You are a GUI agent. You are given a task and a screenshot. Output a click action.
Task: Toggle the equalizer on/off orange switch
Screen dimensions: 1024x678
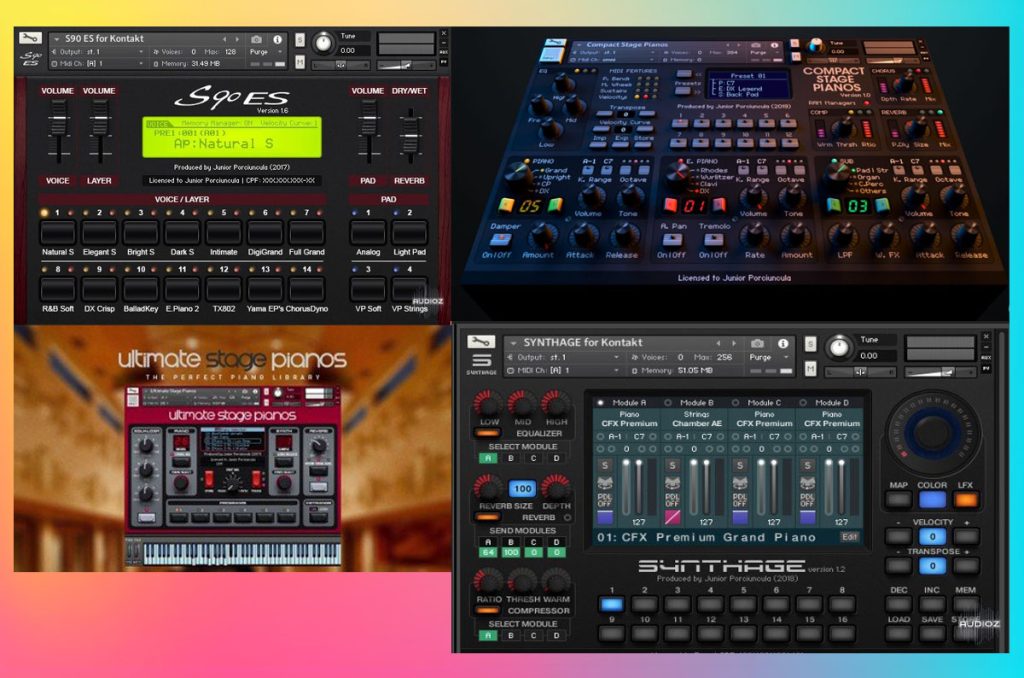pyautogui.click(x=488, y=432)
